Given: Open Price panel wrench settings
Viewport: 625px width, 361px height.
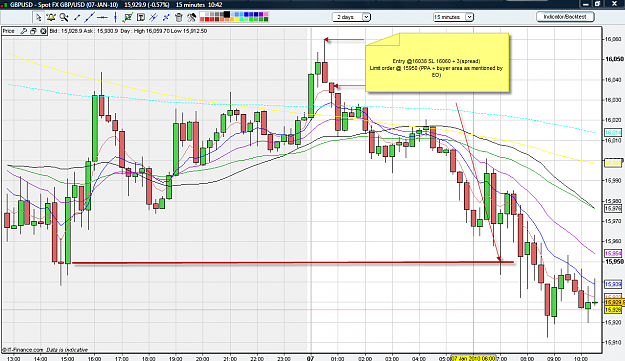Looking at the screenshot, I should click(x=24, y=31).
